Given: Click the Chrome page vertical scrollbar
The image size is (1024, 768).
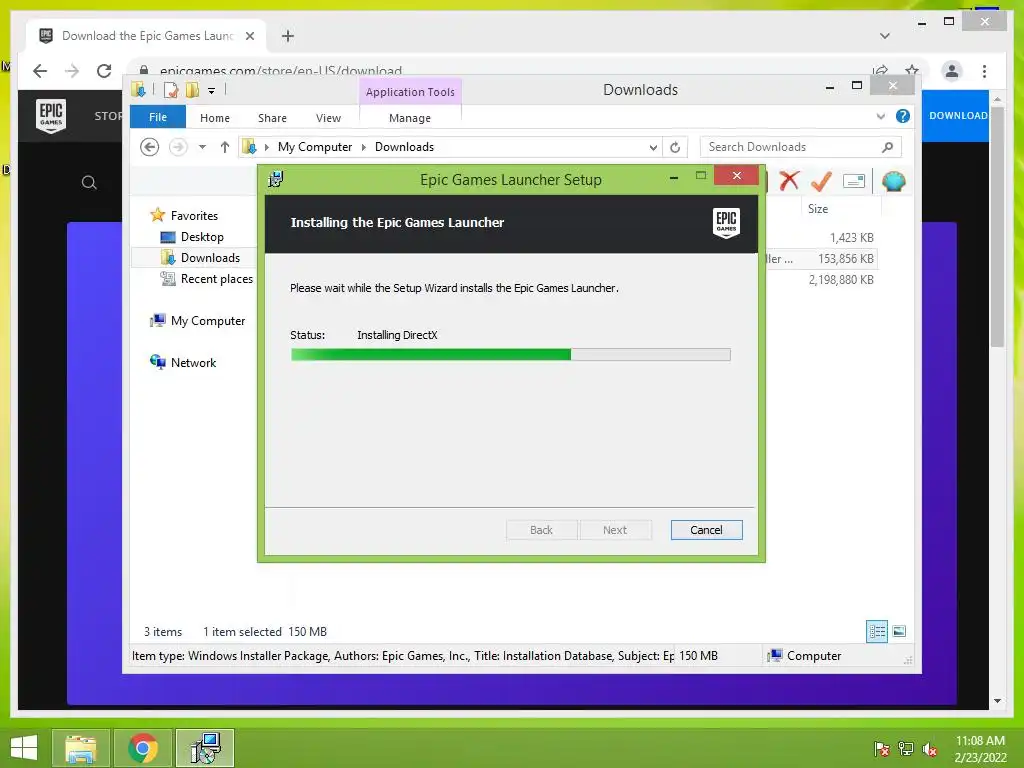Looking at the screenshot, I should tap(997, 225).
